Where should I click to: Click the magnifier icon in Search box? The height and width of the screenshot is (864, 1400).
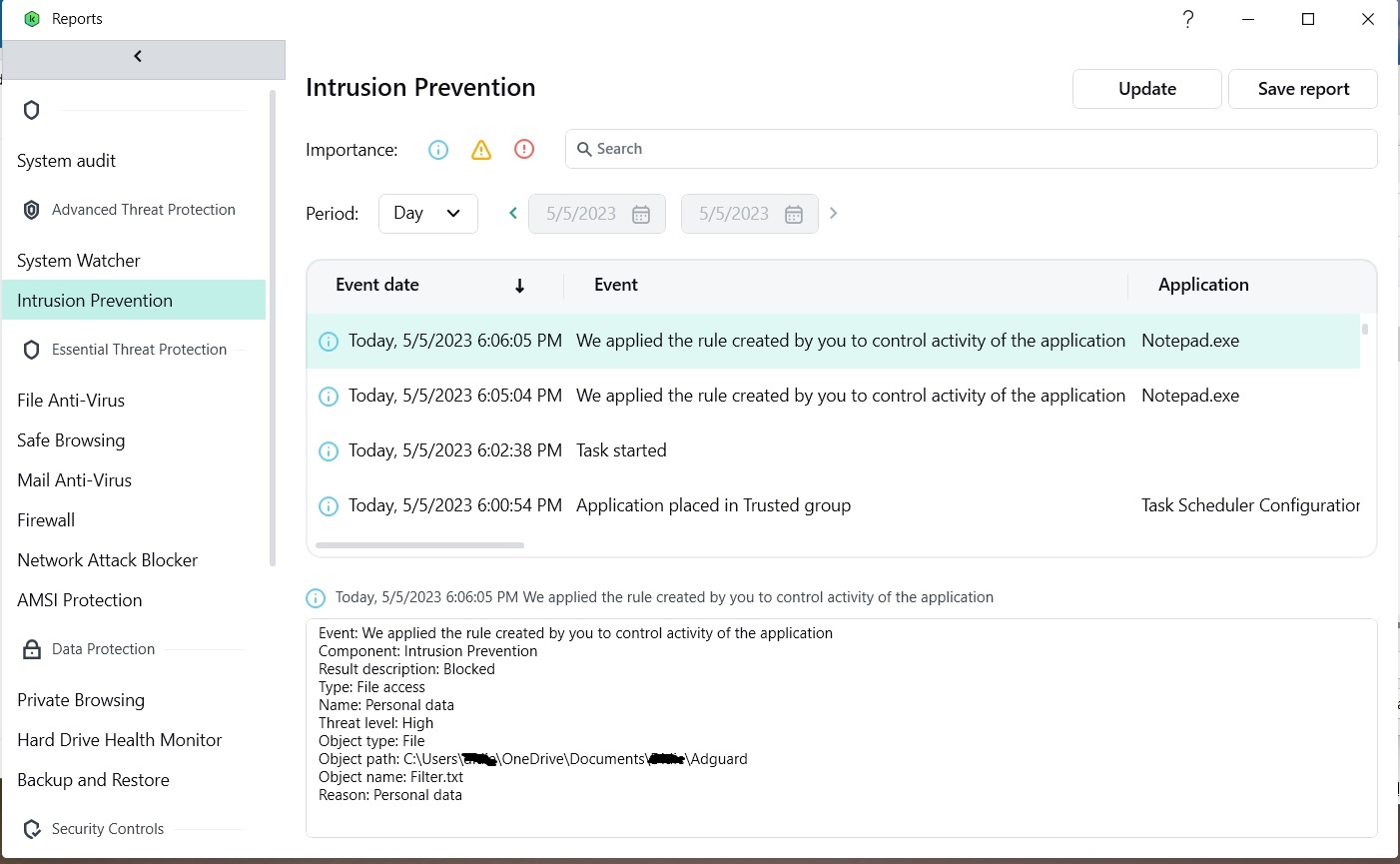pyautogui.click(x=584, y=149)
